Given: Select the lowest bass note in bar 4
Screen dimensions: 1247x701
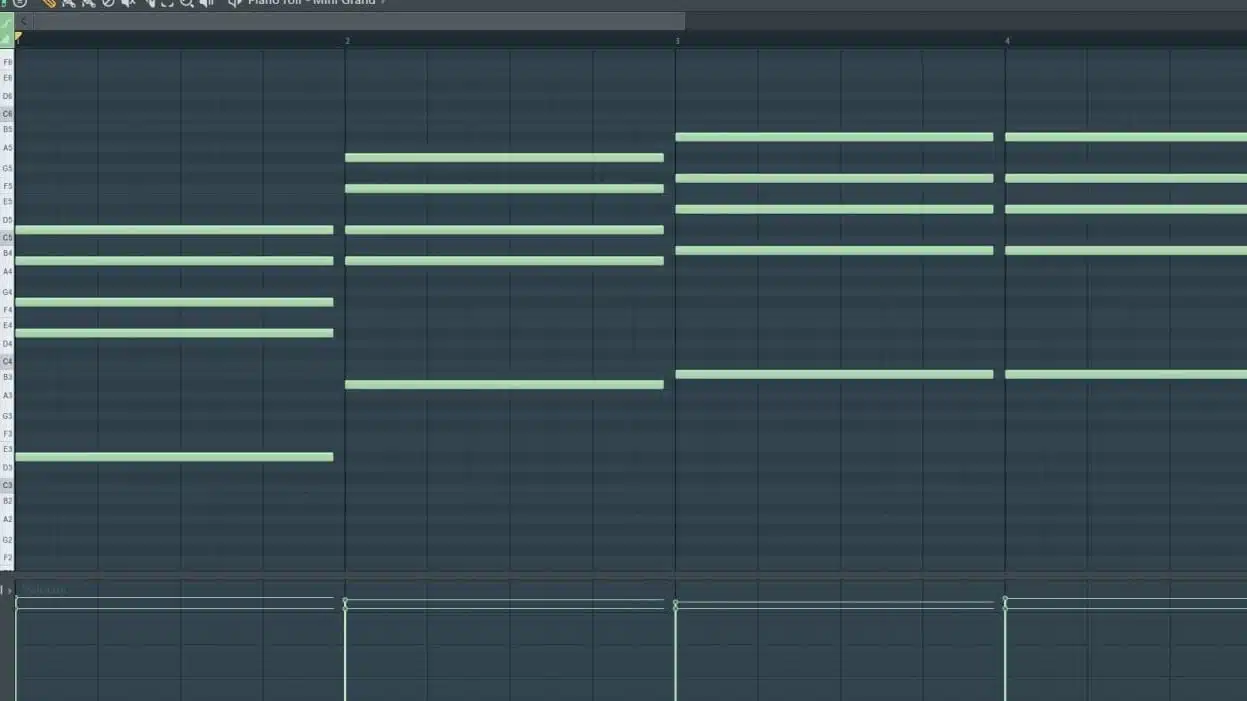Looking at the screenshot, I should (1126, 374).
